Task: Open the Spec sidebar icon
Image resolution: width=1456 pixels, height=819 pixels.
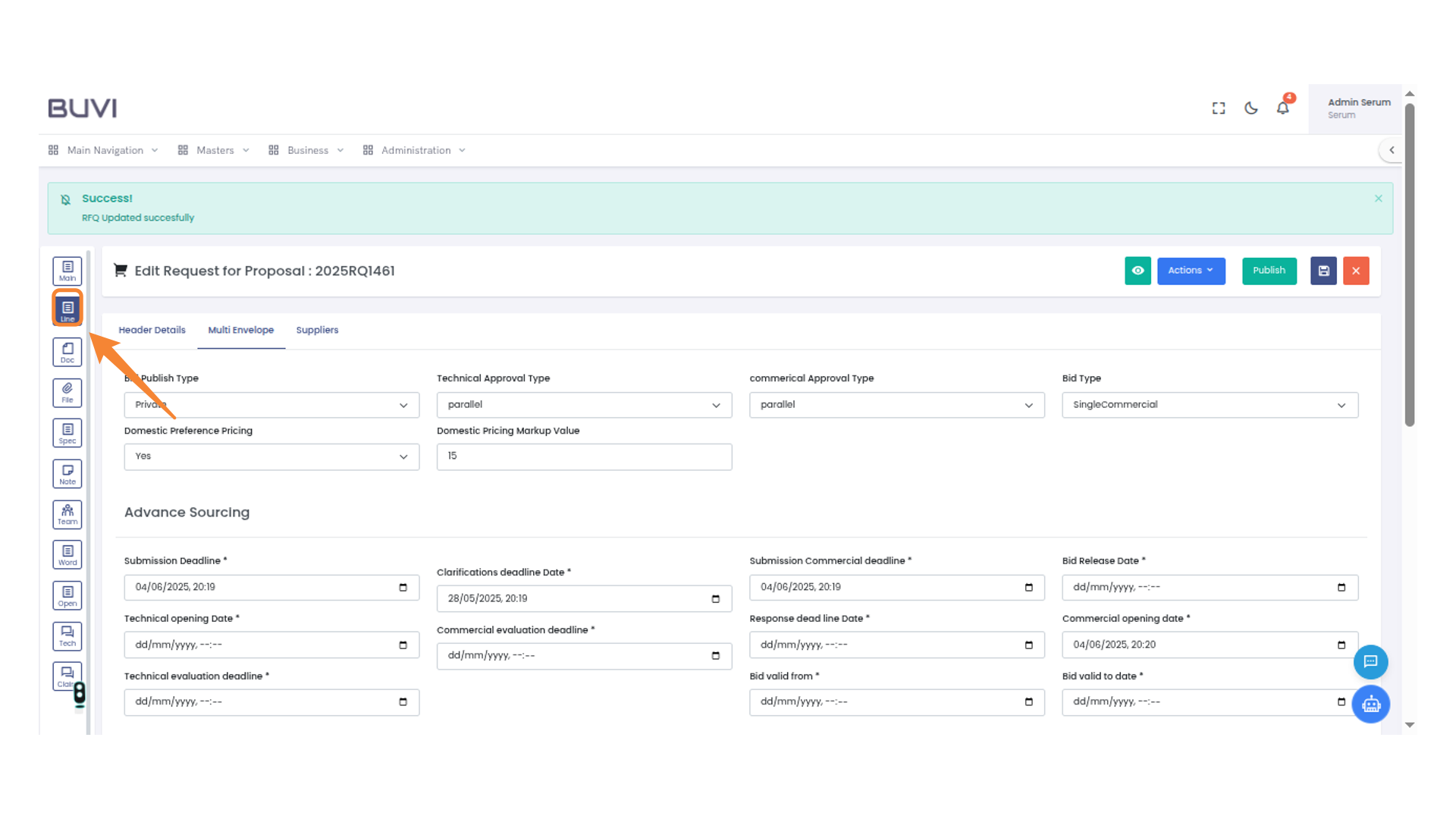Action: 67,433
